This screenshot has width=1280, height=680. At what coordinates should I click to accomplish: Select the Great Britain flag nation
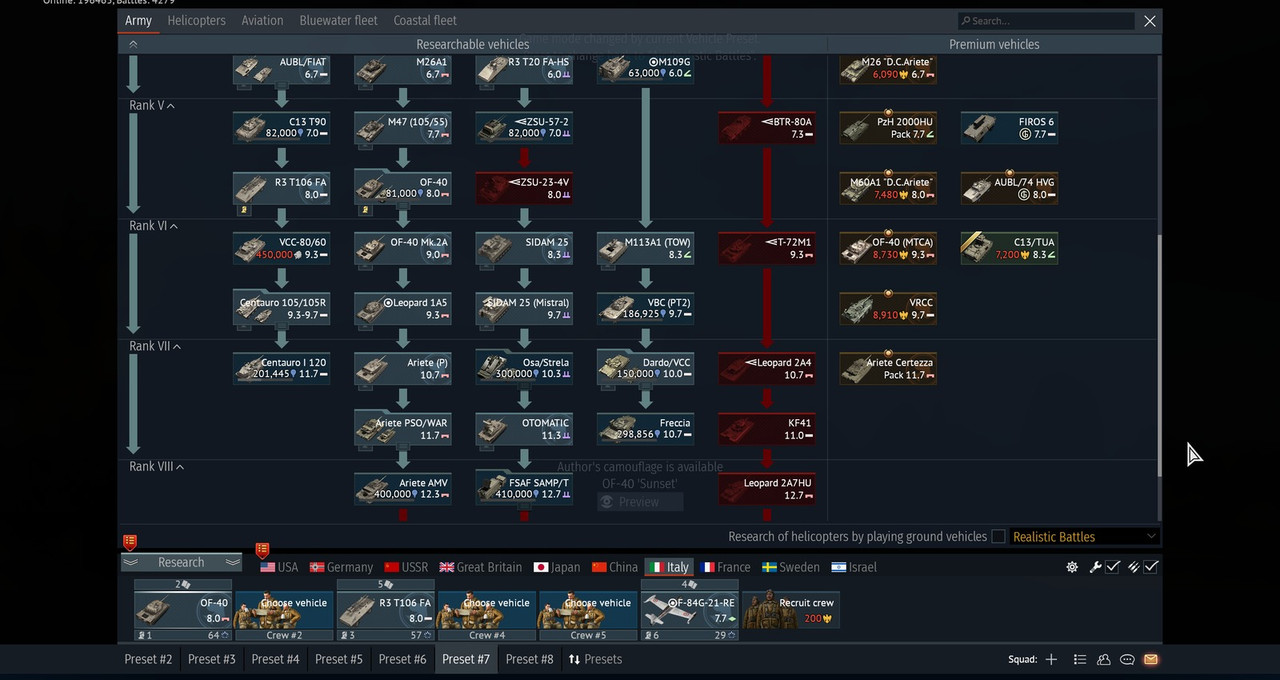(x=480, y=567)
